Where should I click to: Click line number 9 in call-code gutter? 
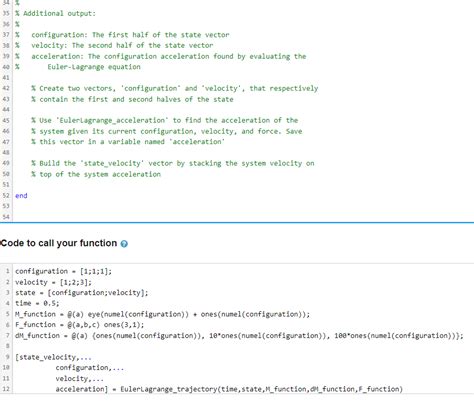(8, 357)
